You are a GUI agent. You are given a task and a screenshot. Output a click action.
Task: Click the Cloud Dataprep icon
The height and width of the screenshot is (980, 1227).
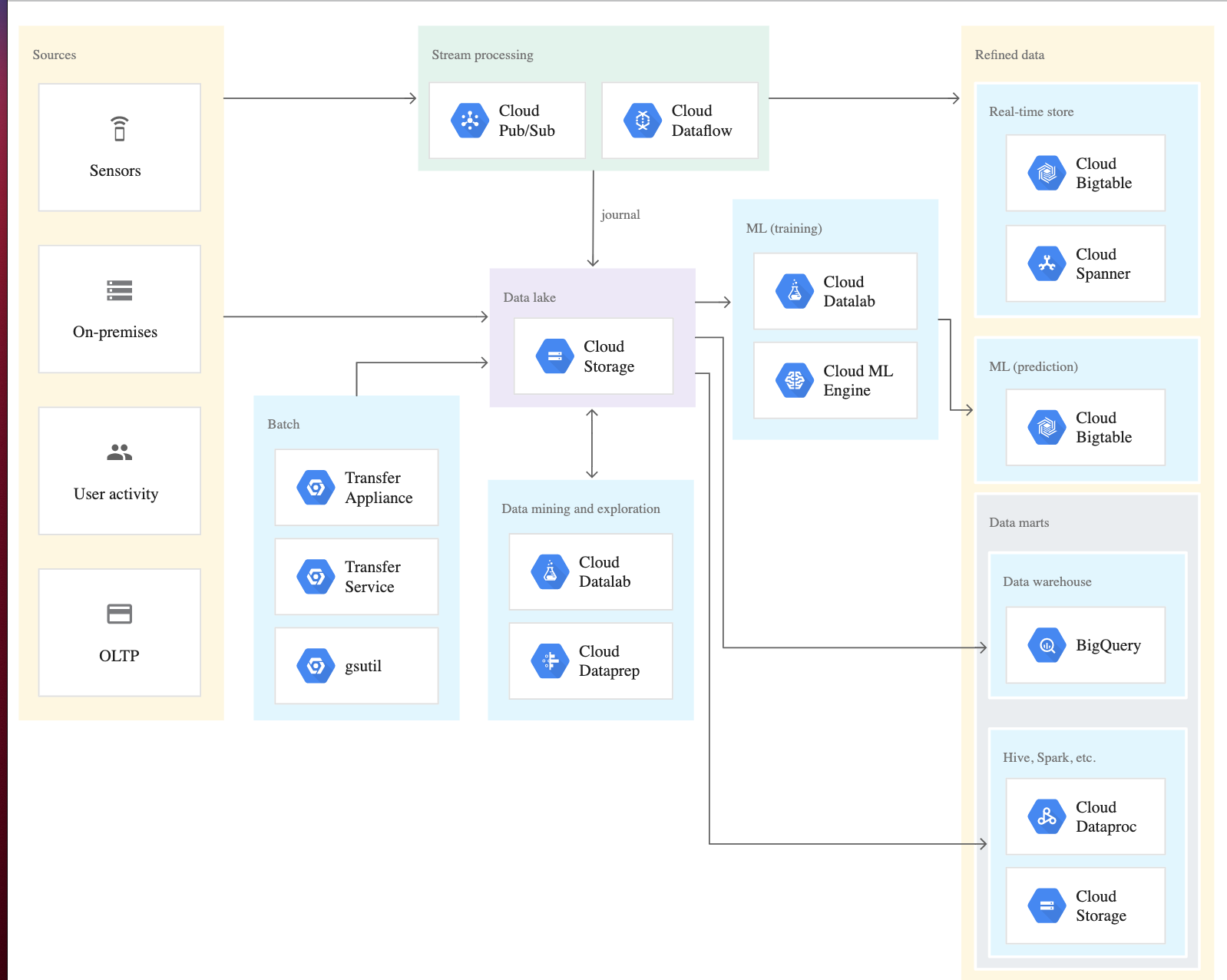[x=550, y=661]
